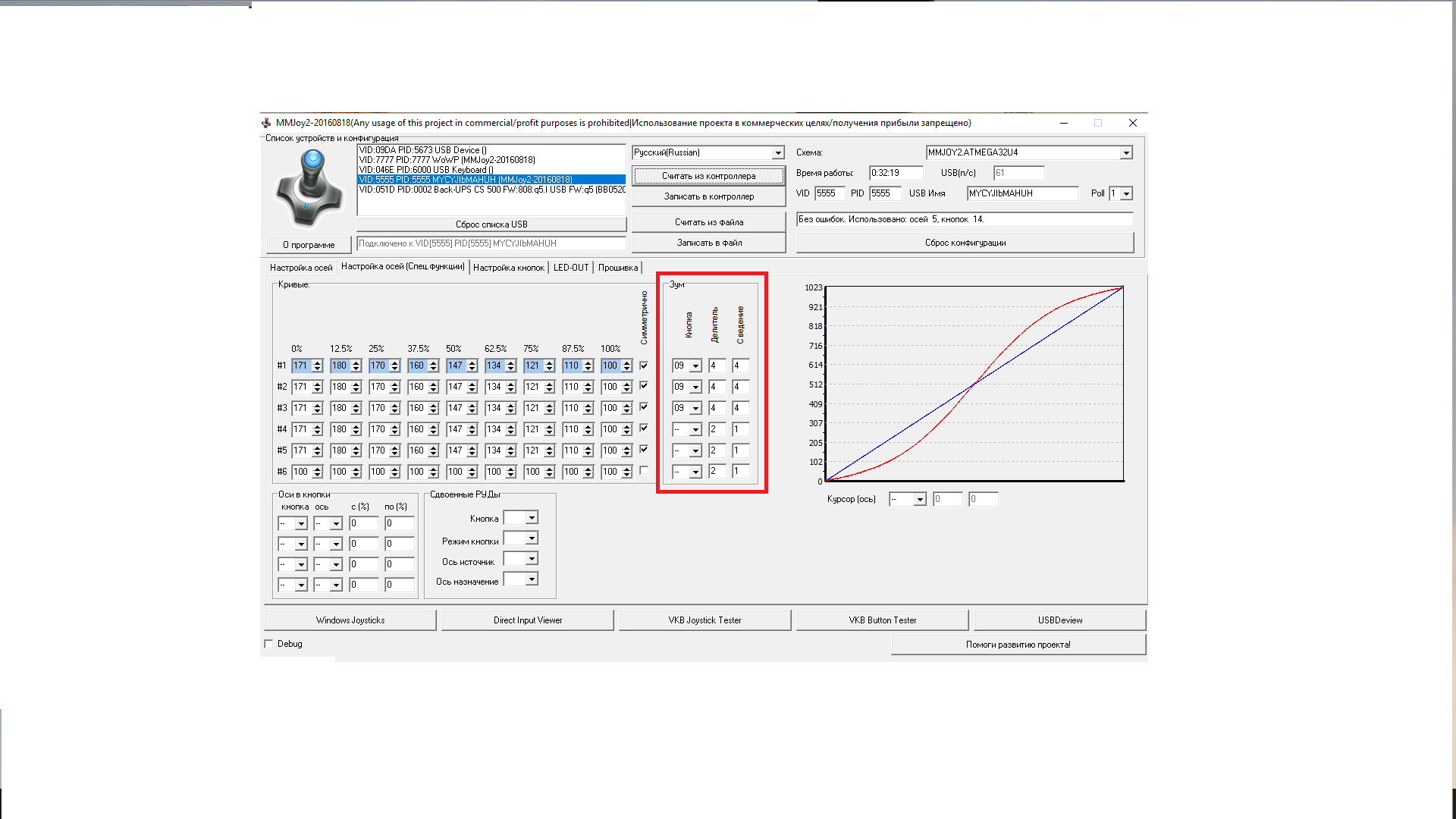Switch to Прошивка tab

click(618, 268)
